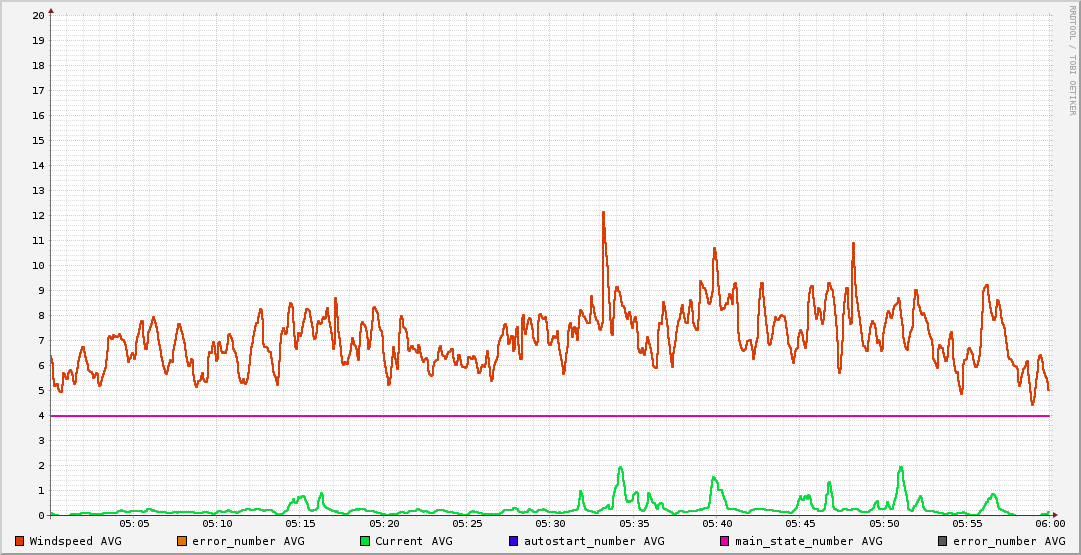Click the 05:30 time axis label
1081x555 pixels.
550,523
